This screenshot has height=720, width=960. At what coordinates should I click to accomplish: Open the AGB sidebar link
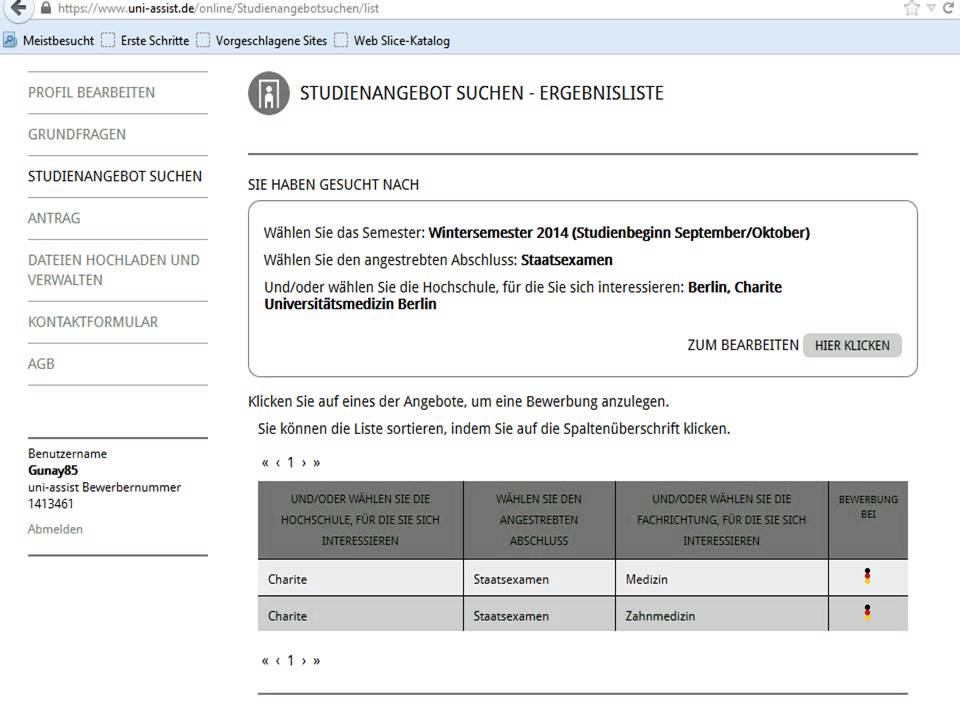tap(41, 364)
